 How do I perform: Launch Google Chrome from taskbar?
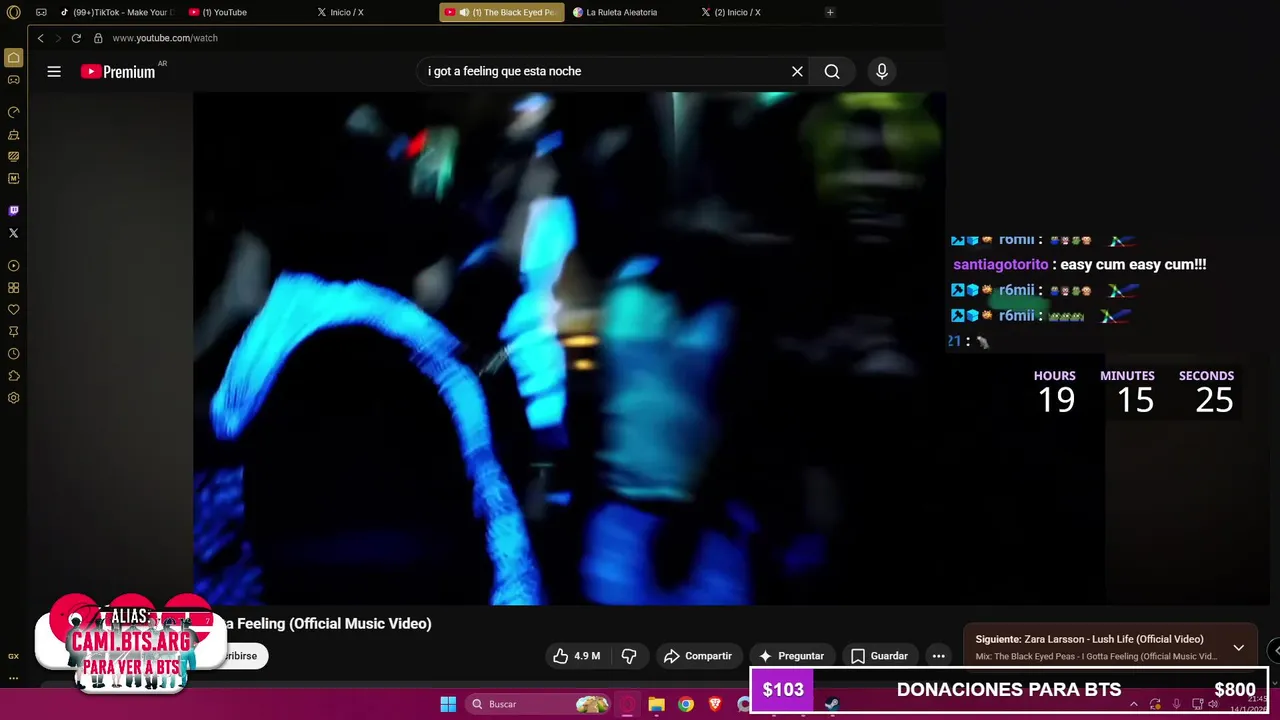click(x=686, y=704)
